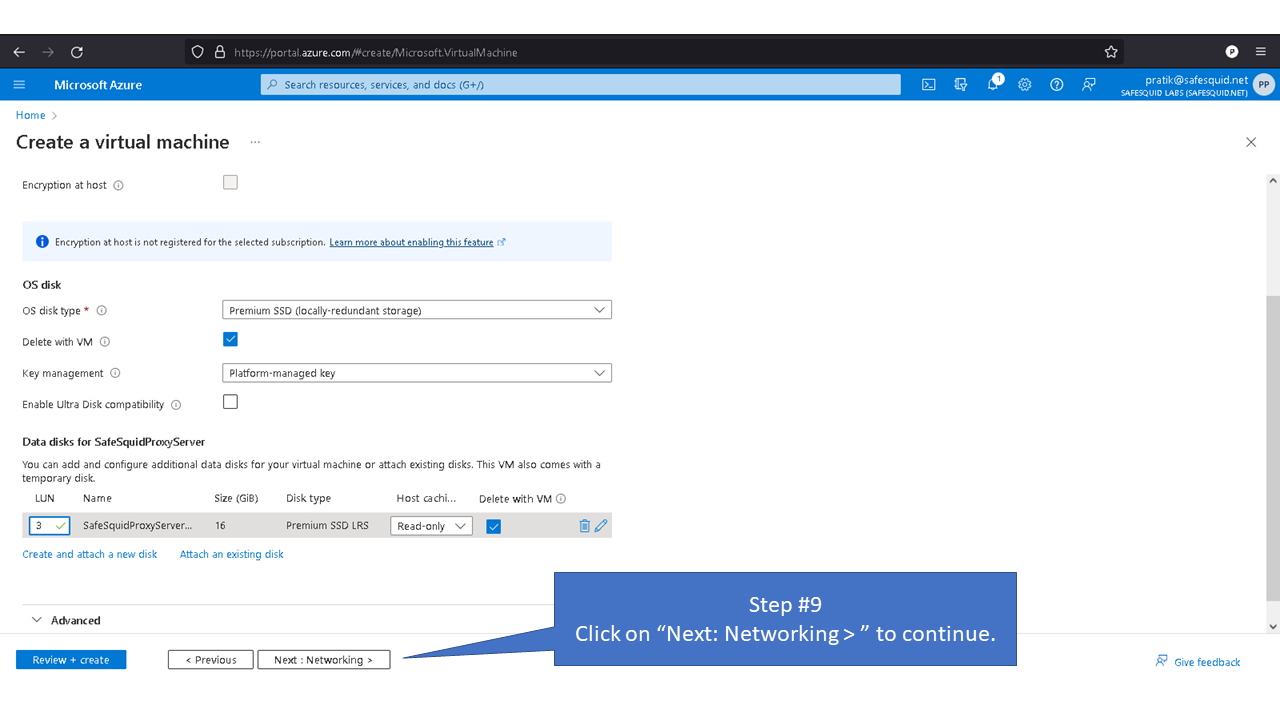Click the scrollbar up arrow
Viewport: 1280px width, 720px height.
tap(1273, 181)
